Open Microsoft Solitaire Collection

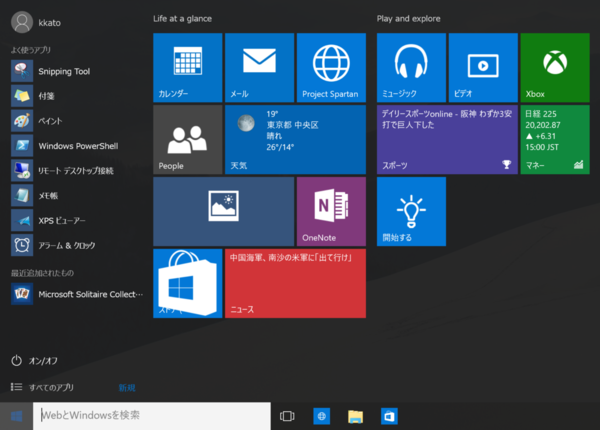(77, 294)
